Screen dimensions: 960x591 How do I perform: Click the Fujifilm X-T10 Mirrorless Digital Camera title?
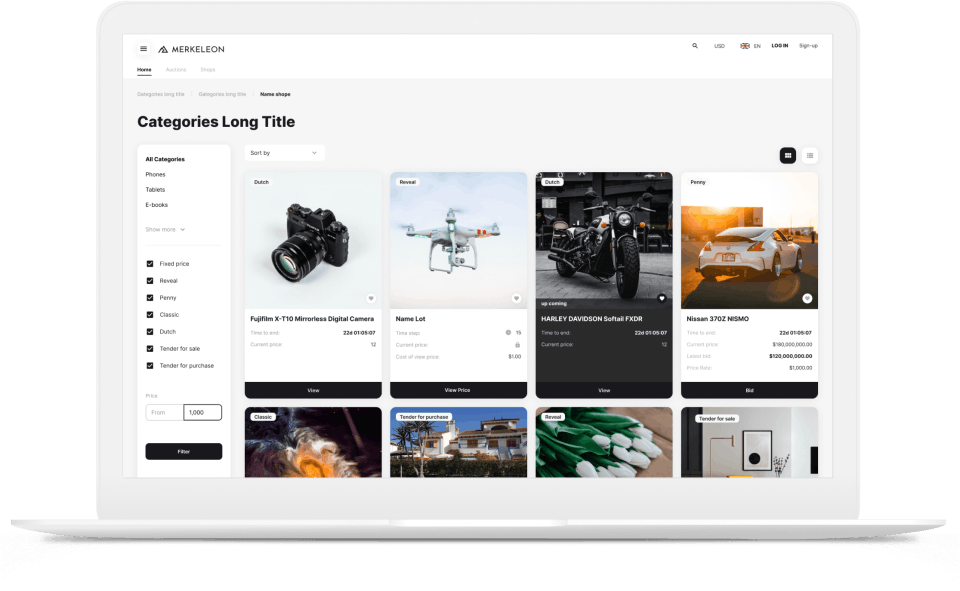tap(312, 319)
